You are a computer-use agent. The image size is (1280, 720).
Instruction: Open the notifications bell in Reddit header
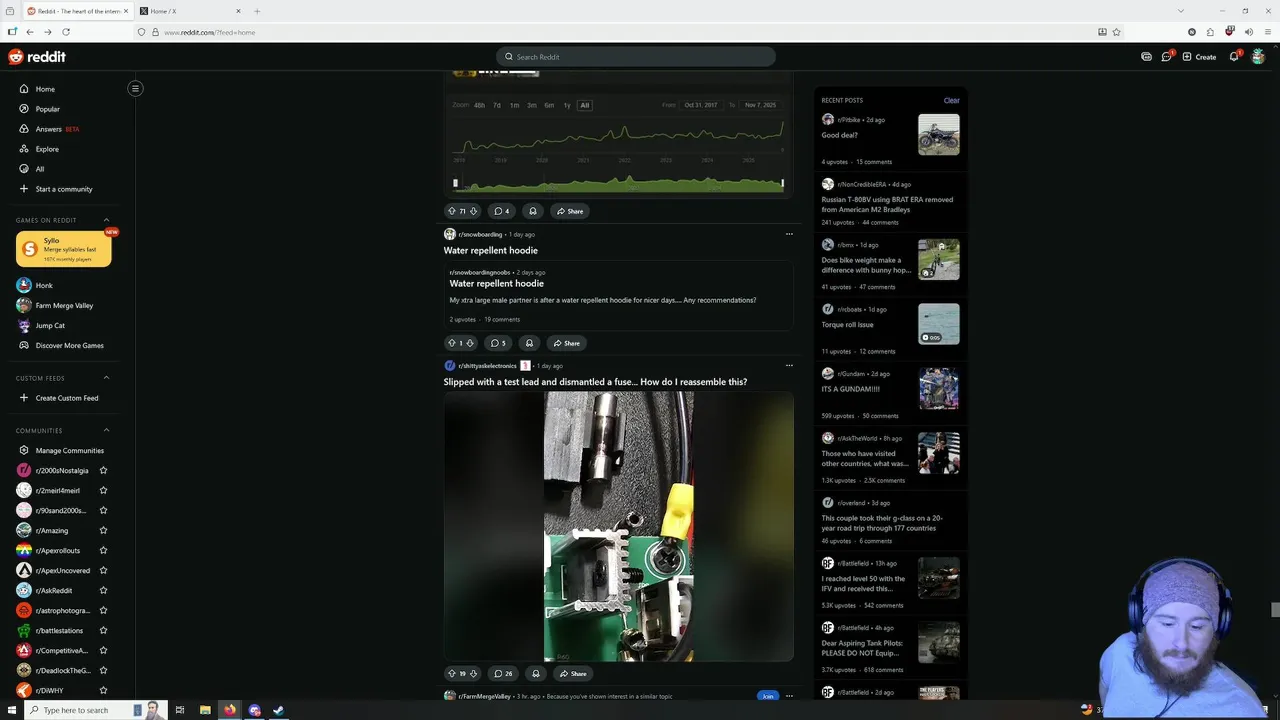[x=1234, y=57]
